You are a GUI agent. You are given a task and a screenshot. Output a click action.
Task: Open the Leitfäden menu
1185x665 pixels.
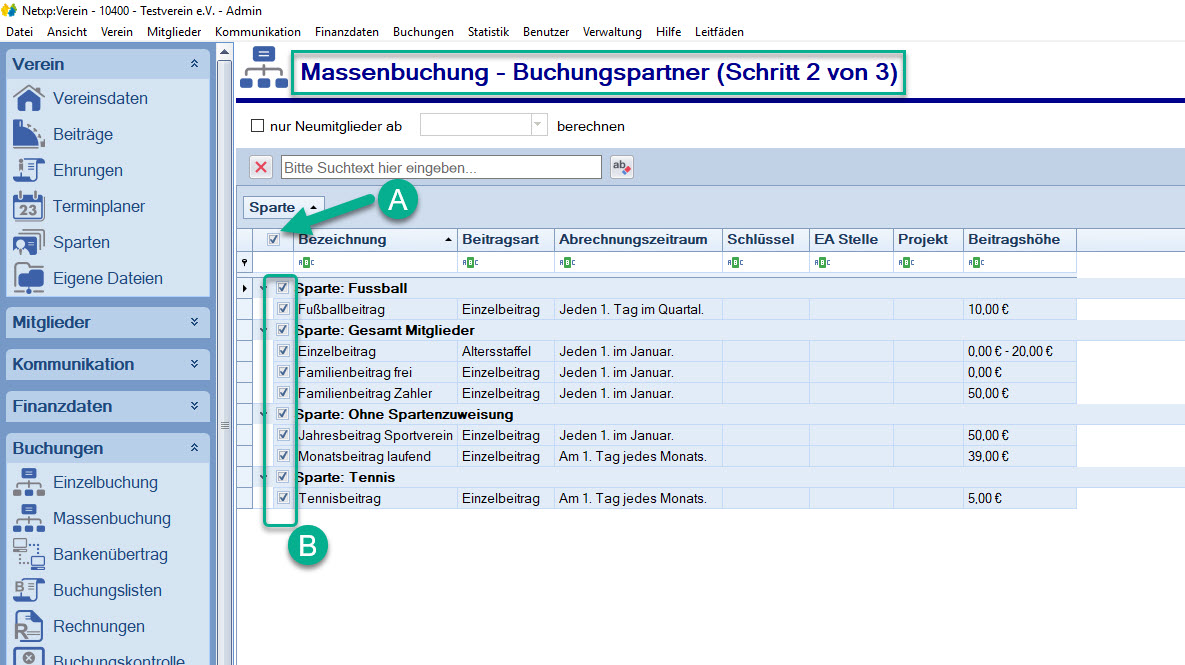pos(719,32)
